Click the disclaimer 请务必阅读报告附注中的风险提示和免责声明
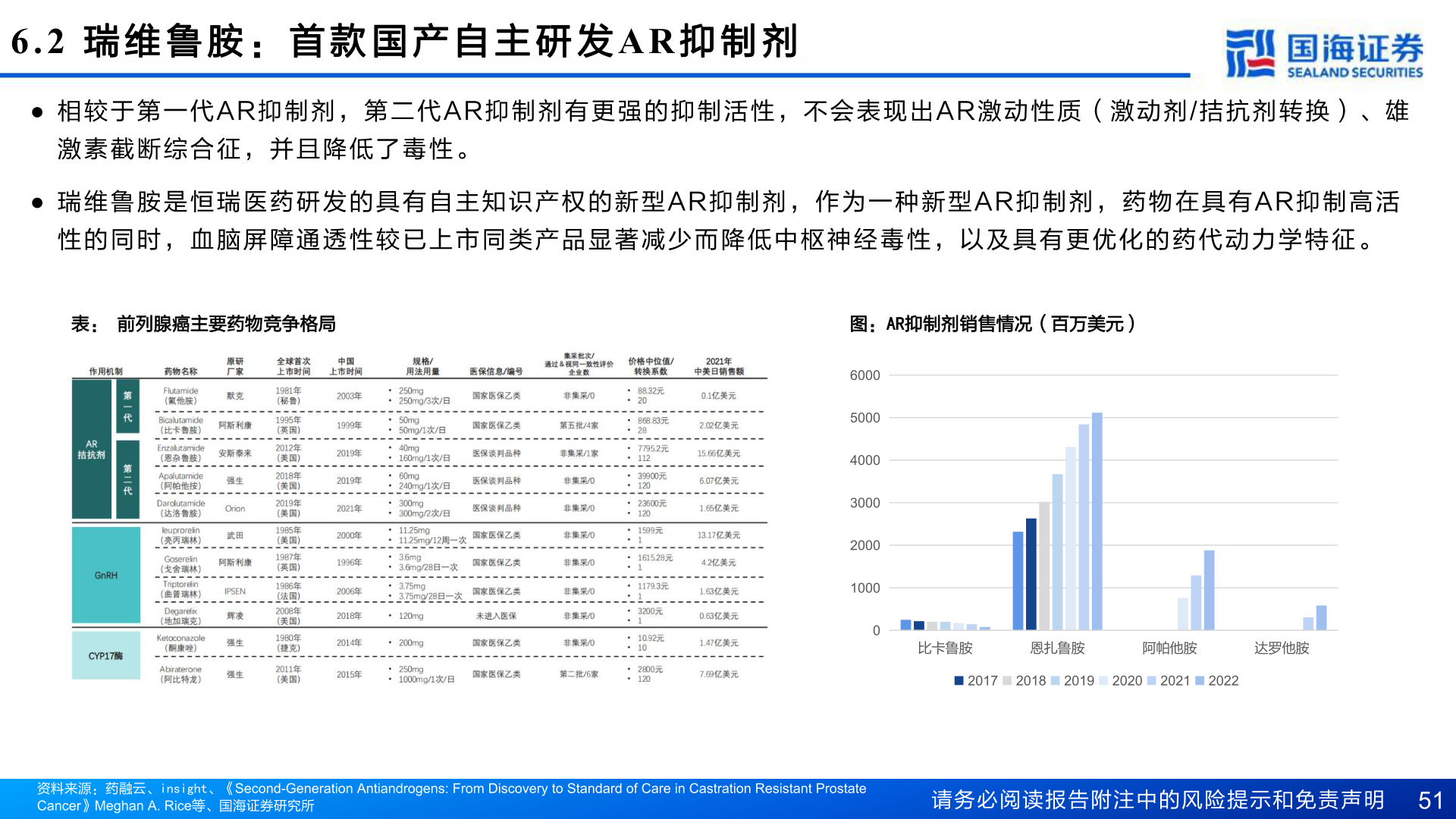1456x819 pixels. click(1158, 800)
